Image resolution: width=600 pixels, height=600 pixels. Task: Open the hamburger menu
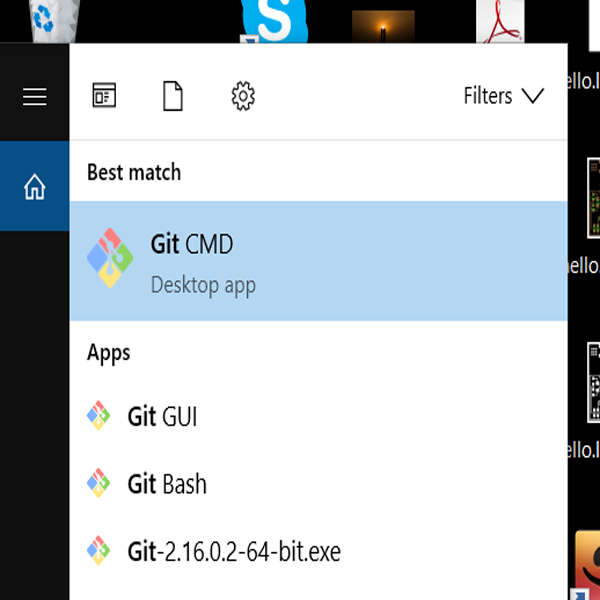35,96
